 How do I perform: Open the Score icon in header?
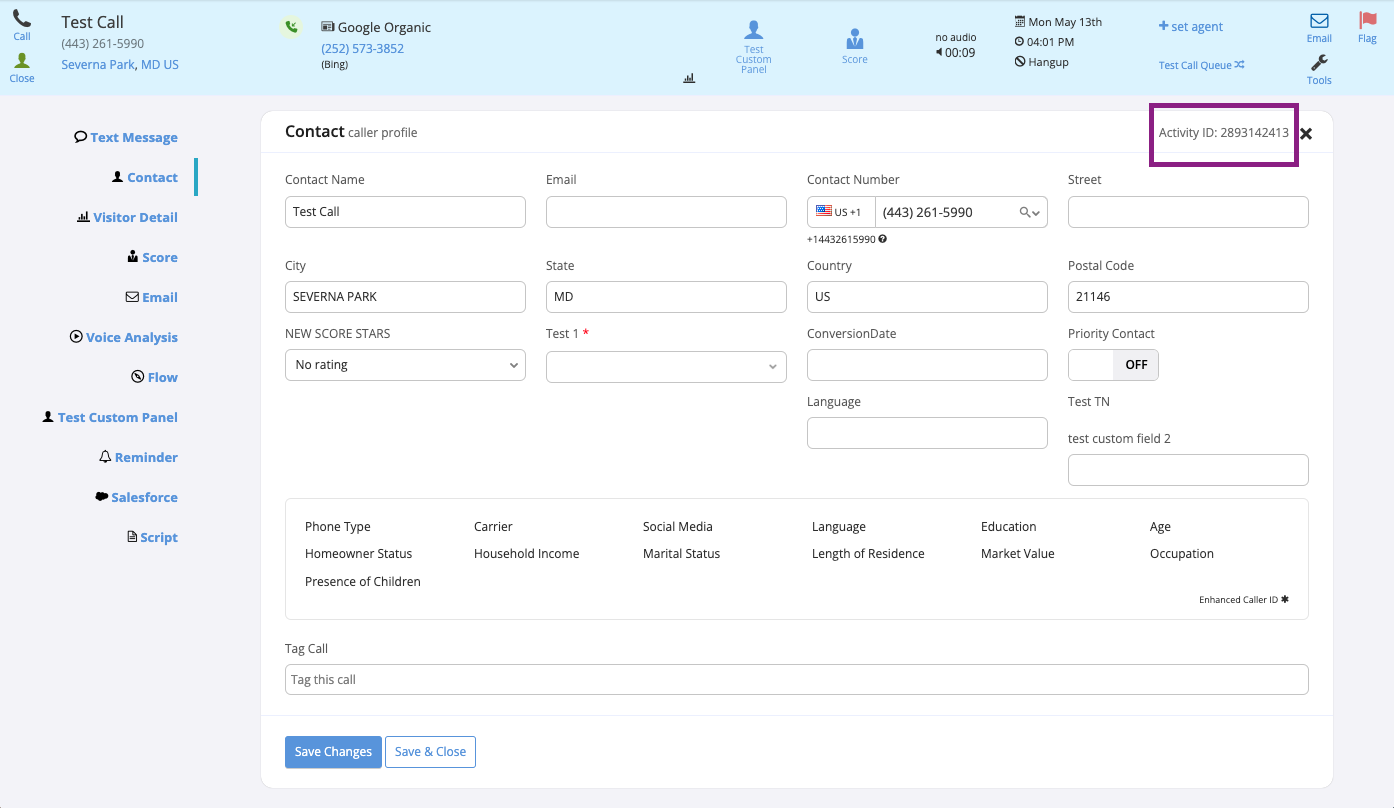tap(855, 40)
